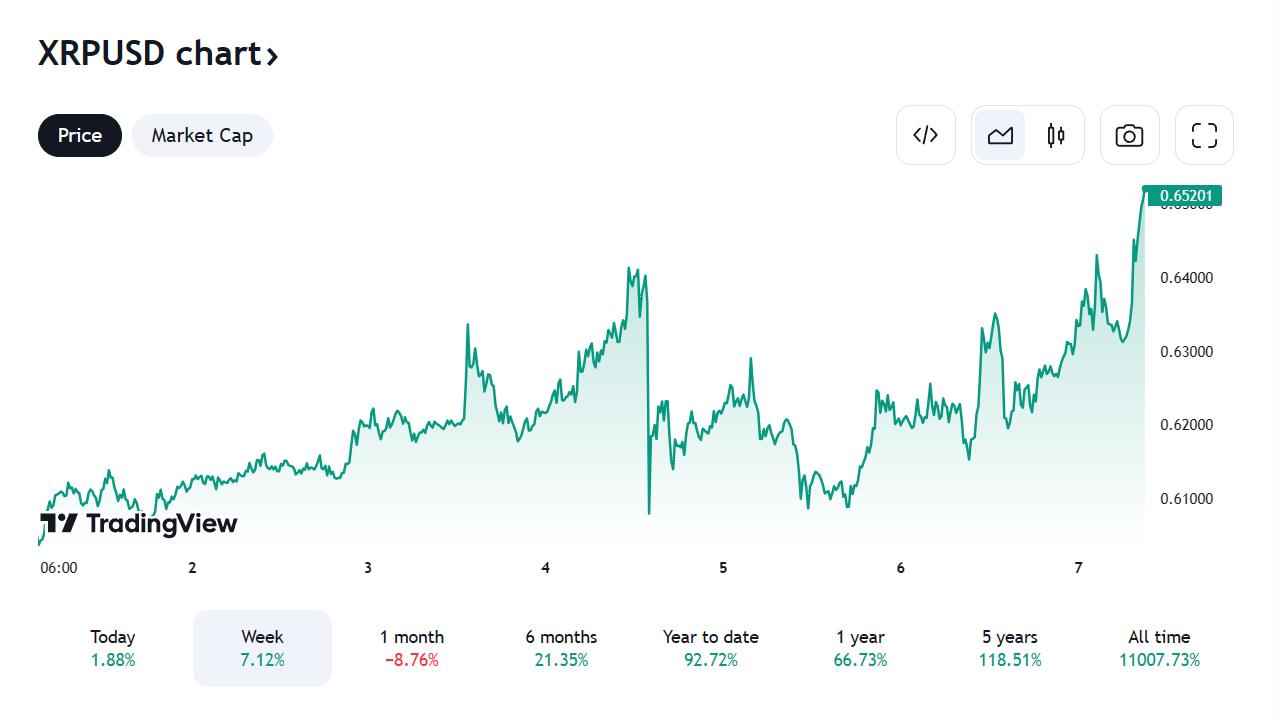Choose the 1 year time range
The image size is (1280, 720).
[x=860, y=648]
